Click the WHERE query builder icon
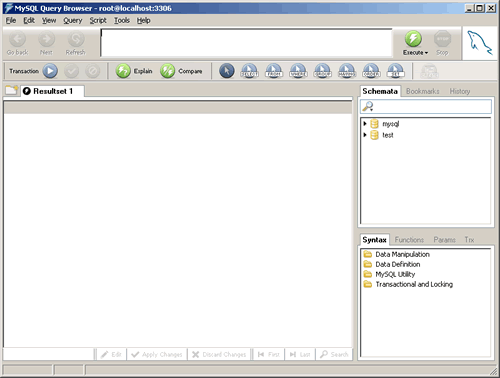The width and height of the screenshot is (500, 378). 298,71
